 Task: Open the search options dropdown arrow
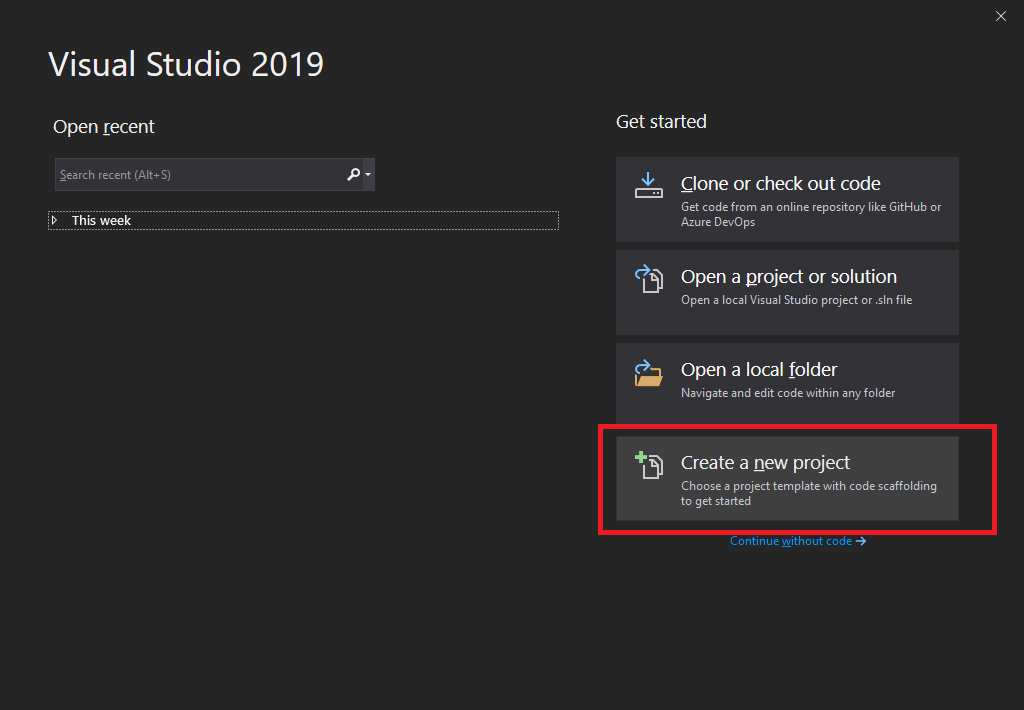[368, 174]
